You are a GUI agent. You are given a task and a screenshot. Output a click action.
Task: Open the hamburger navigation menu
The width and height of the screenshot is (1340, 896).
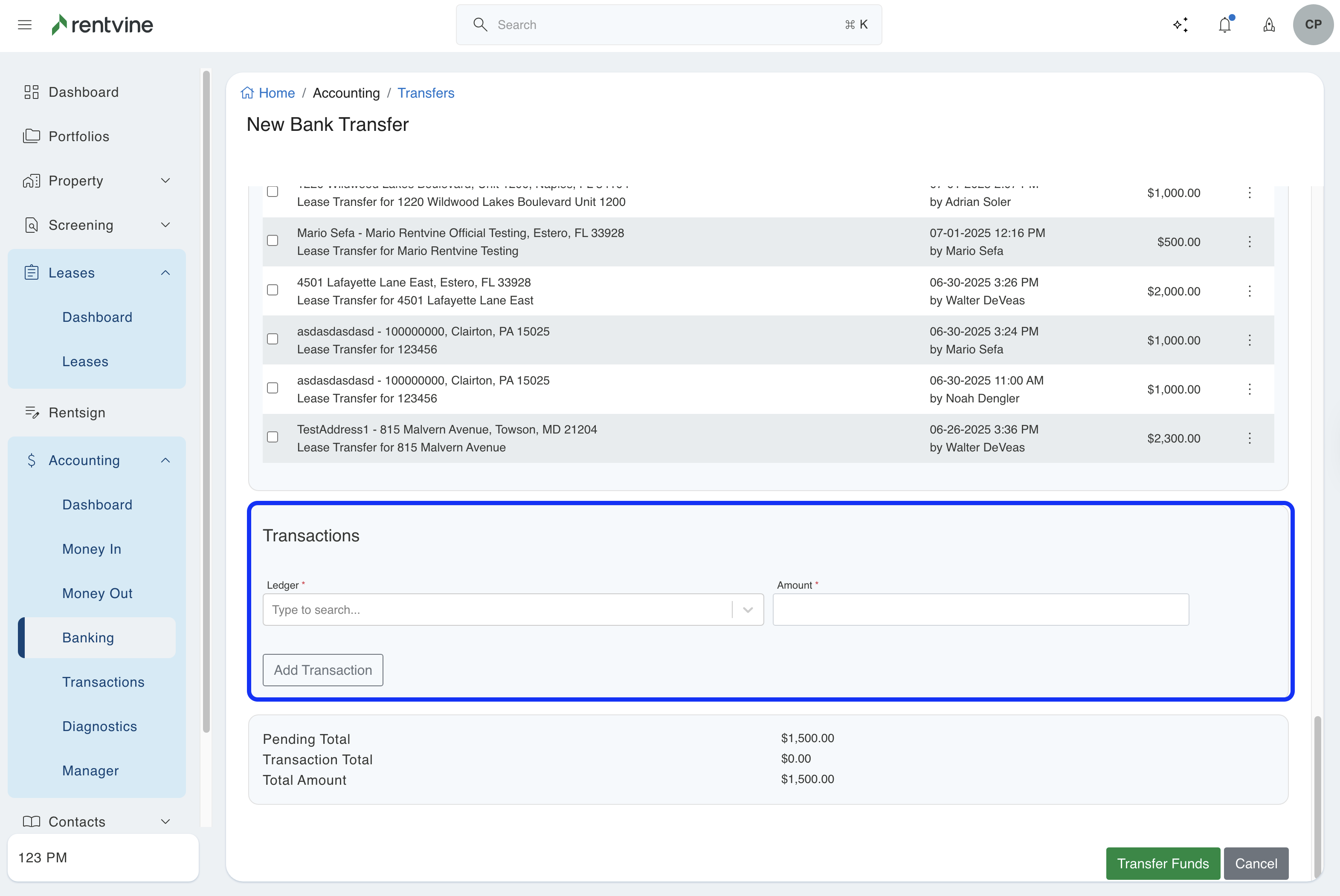[x=25, y=25]
